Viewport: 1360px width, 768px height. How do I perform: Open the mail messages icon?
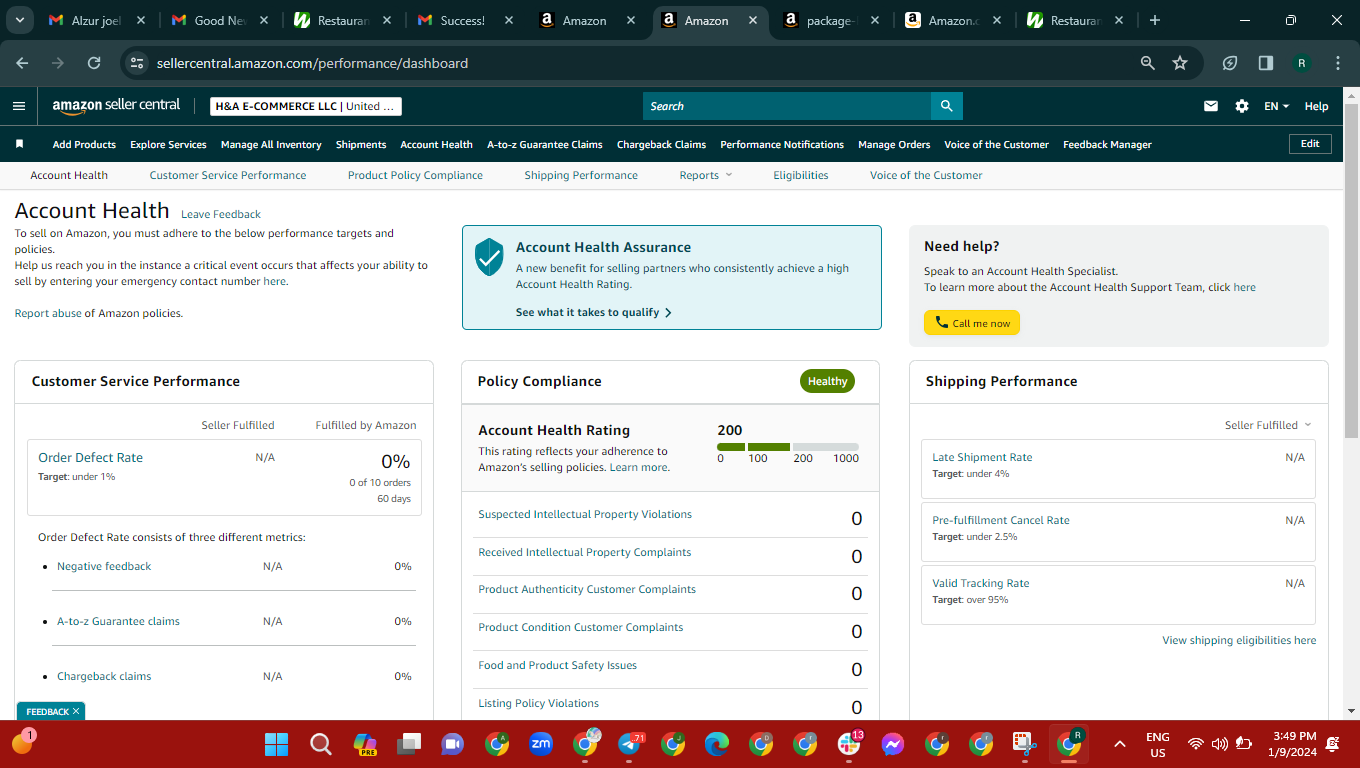pyautogui.click(x=1211, y=106)
